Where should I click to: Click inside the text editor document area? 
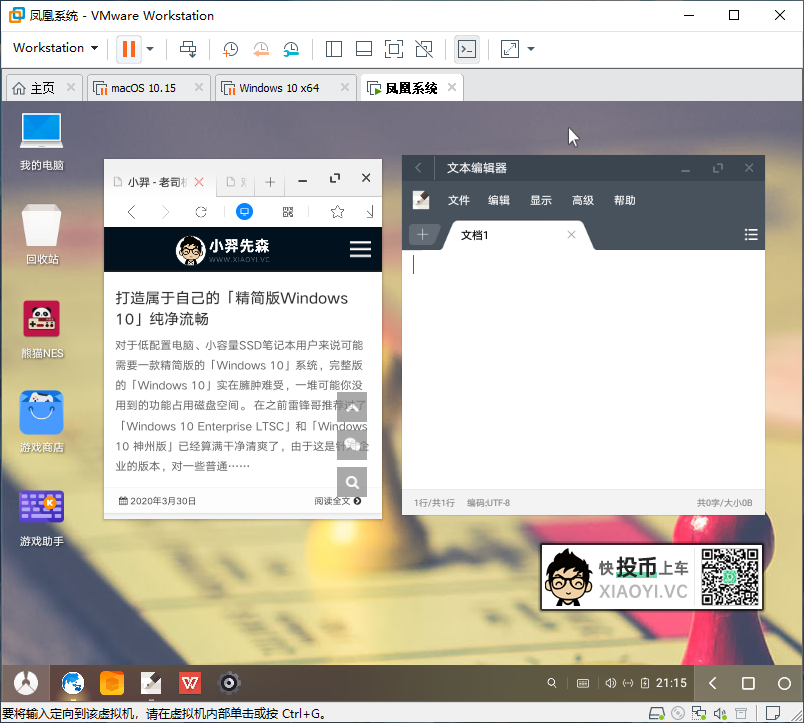click(582, 370)
